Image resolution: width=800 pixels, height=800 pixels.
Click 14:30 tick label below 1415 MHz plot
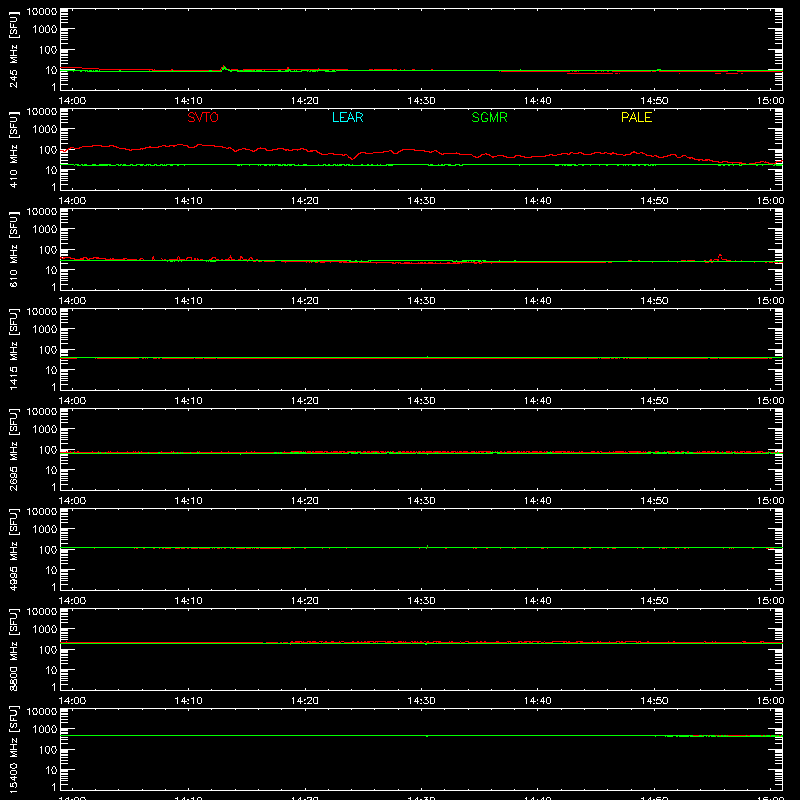421,401
